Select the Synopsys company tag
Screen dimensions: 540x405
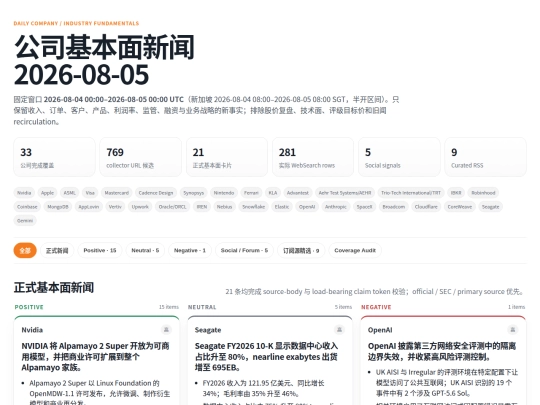coord(194,193)
